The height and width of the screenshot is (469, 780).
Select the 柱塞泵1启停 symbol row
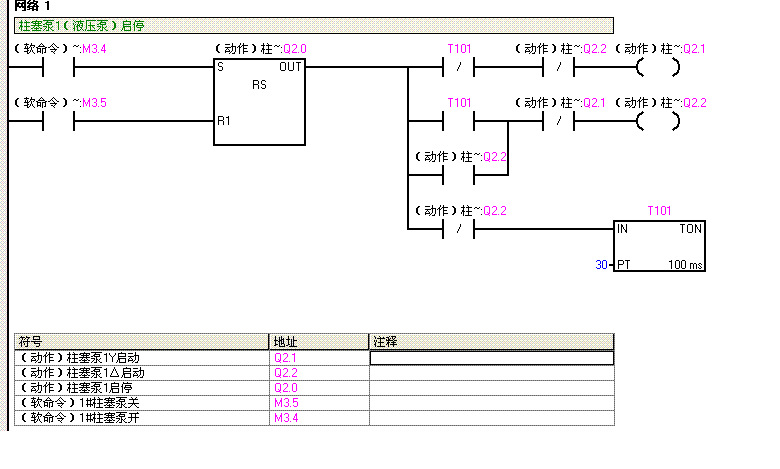[x=142, y=387]
